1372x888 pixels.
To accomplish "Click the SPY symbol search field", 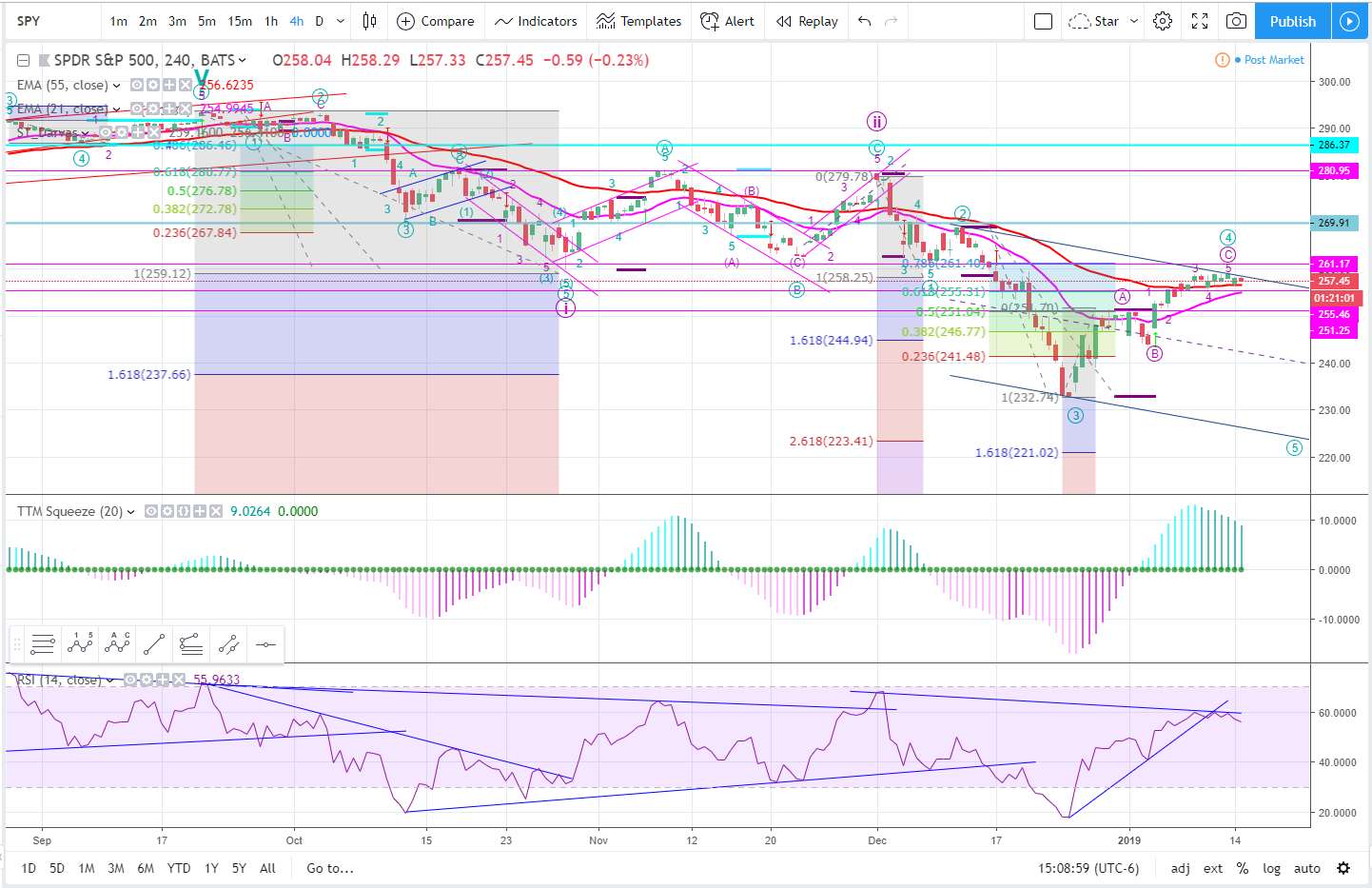I will pyautogui.click(x=52, y=21).
